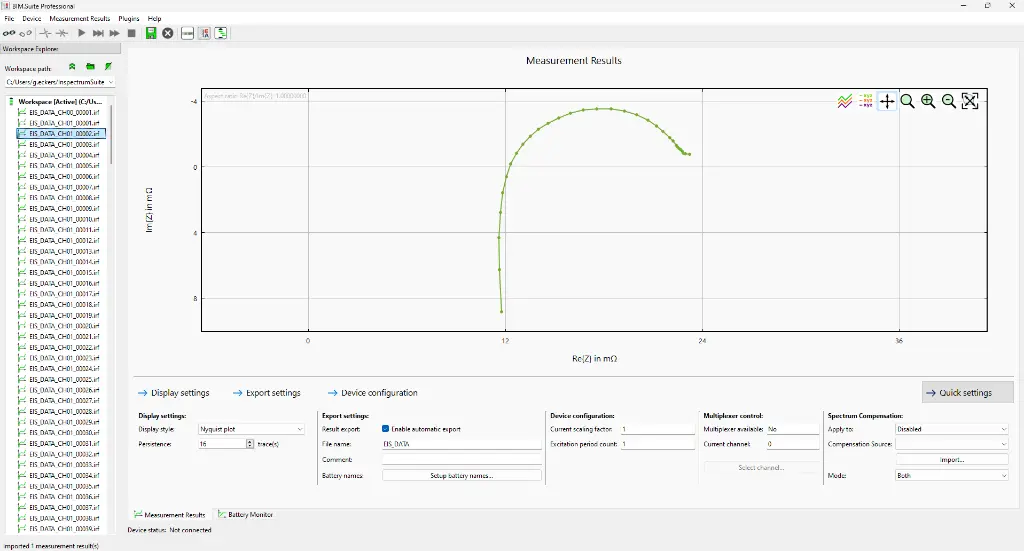Click the green folder icon beside Workspace path
This screenshot has width=1024, height=551.
[90, 66]
